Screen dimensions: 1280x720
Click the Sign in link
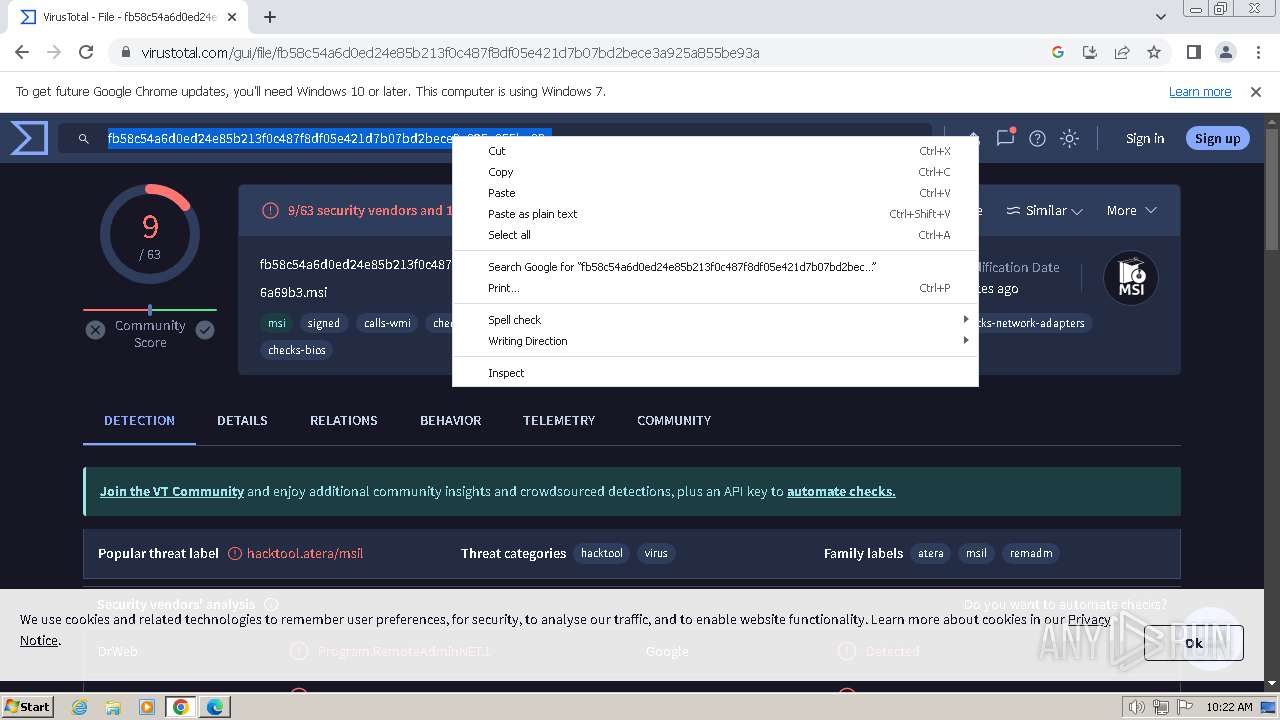(1145, 139)
